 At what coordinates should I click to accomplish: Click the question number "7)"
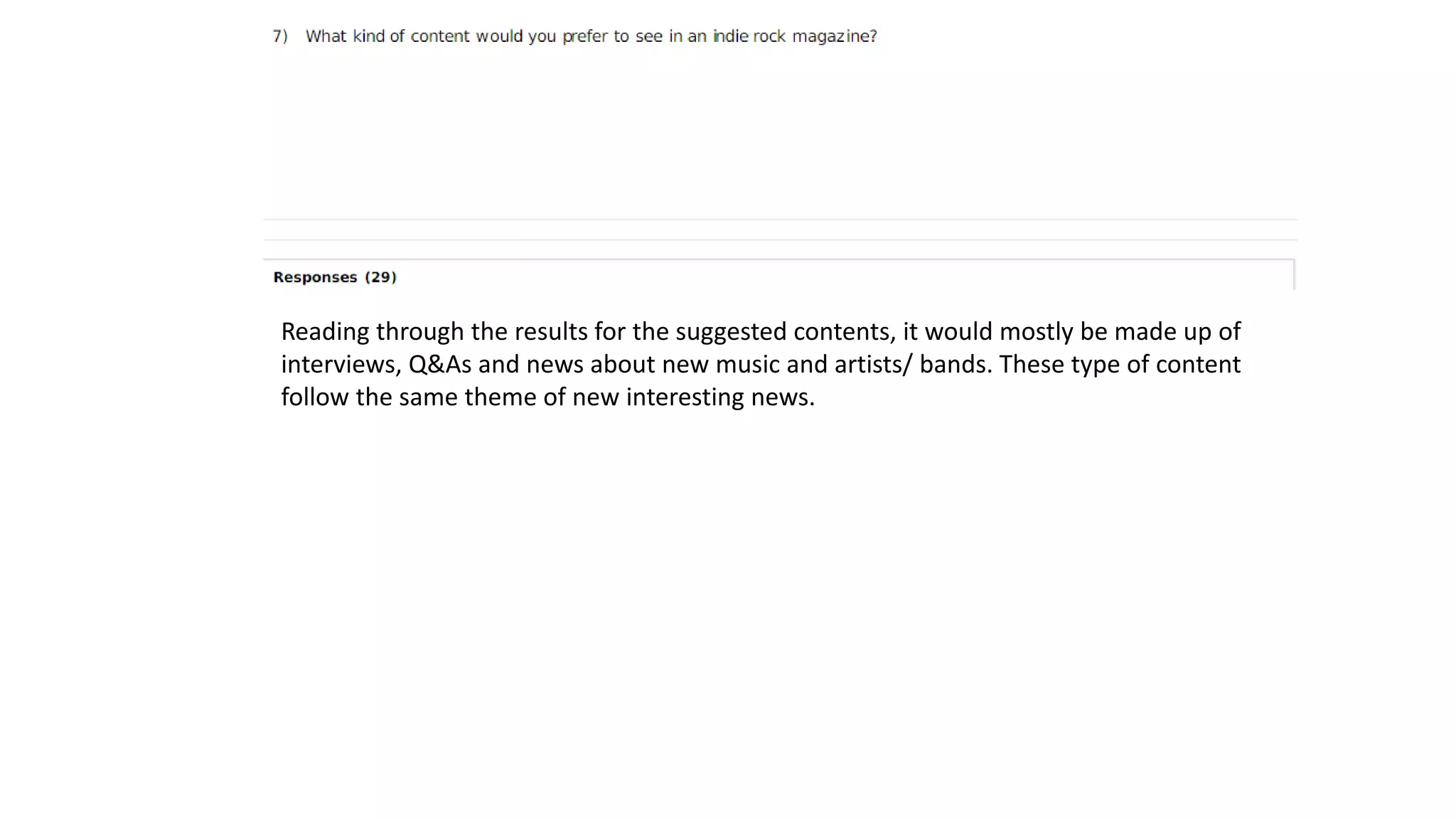tap(280, 36)
